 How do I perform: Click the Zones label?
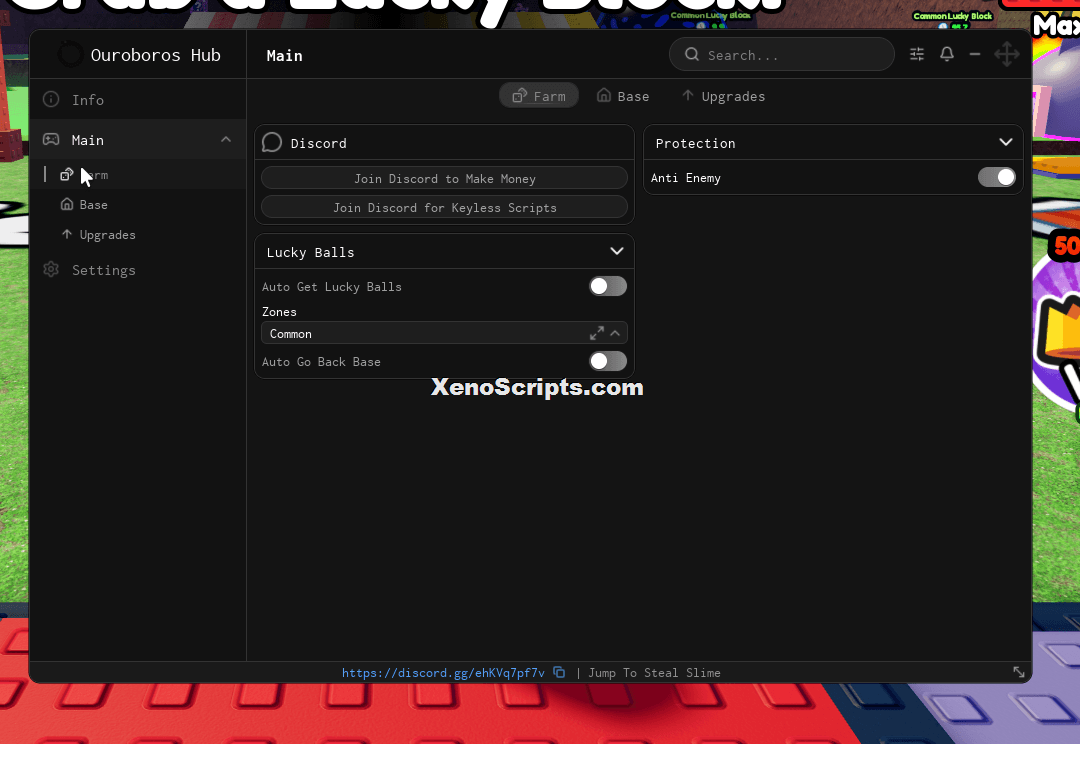[279, 312]
